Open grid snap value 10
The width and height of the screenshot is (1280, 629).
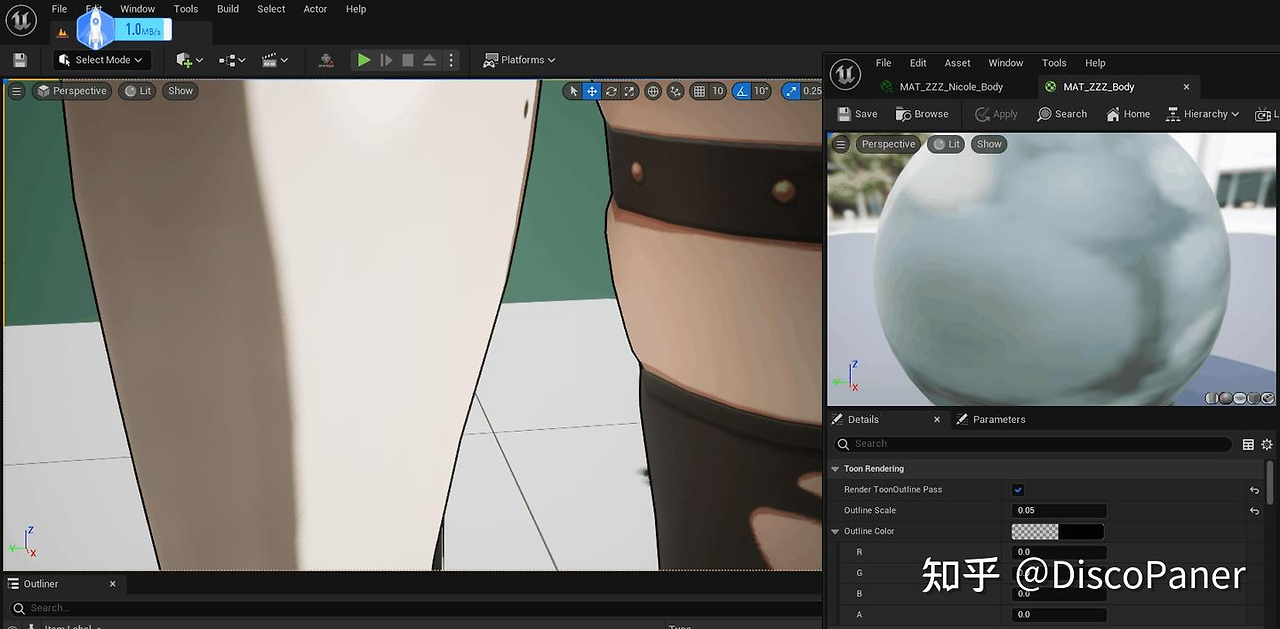click(718, 91)
